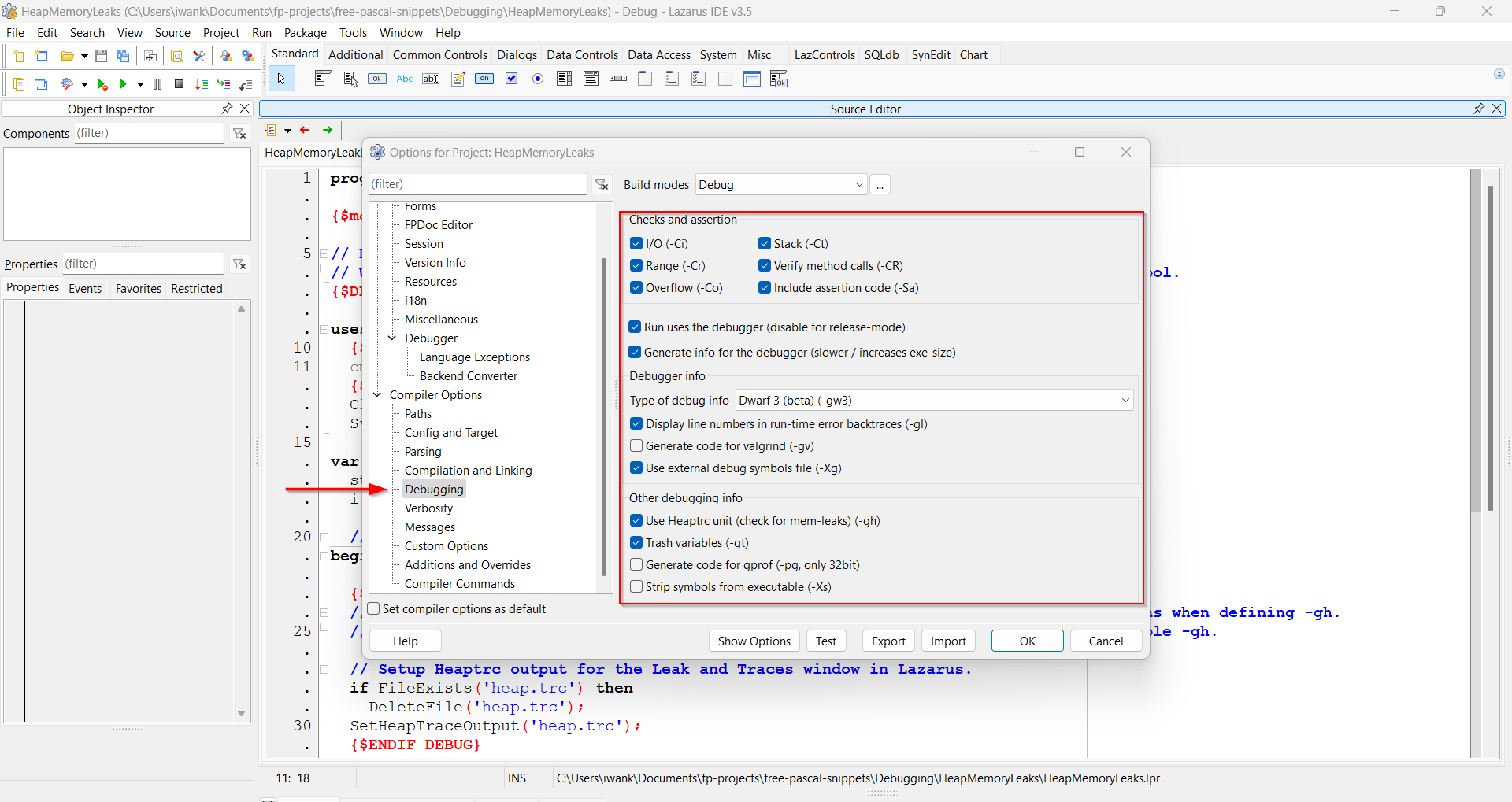Open the Project menu
Viewport: 1512px width, 802px height.
click(220, 33)
